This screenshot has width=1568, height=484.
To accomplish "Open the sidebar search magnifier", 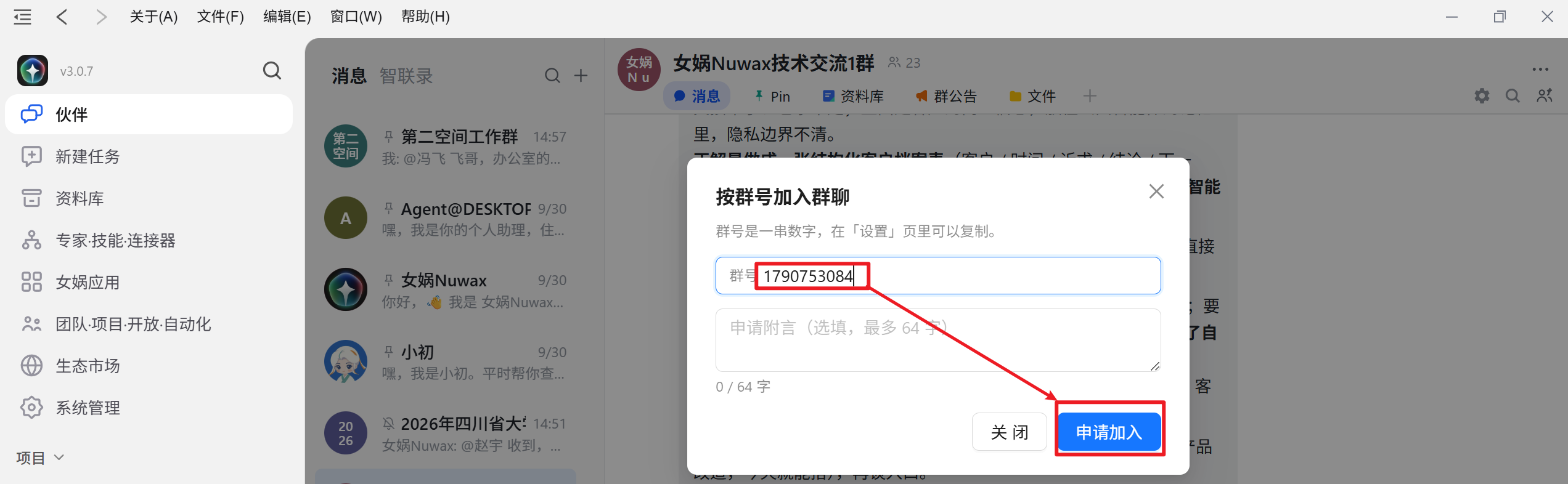I will [x=272, y=71].
